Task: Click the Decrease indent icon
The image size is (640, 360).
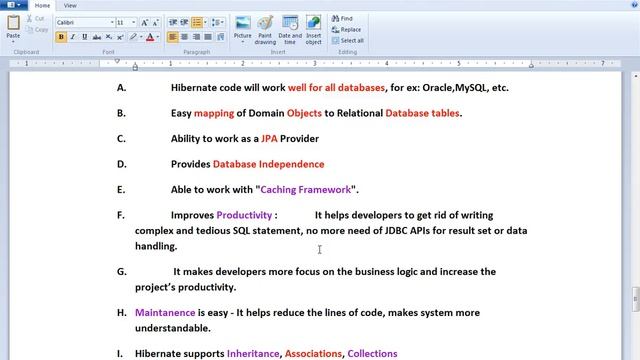Action: 173,22
